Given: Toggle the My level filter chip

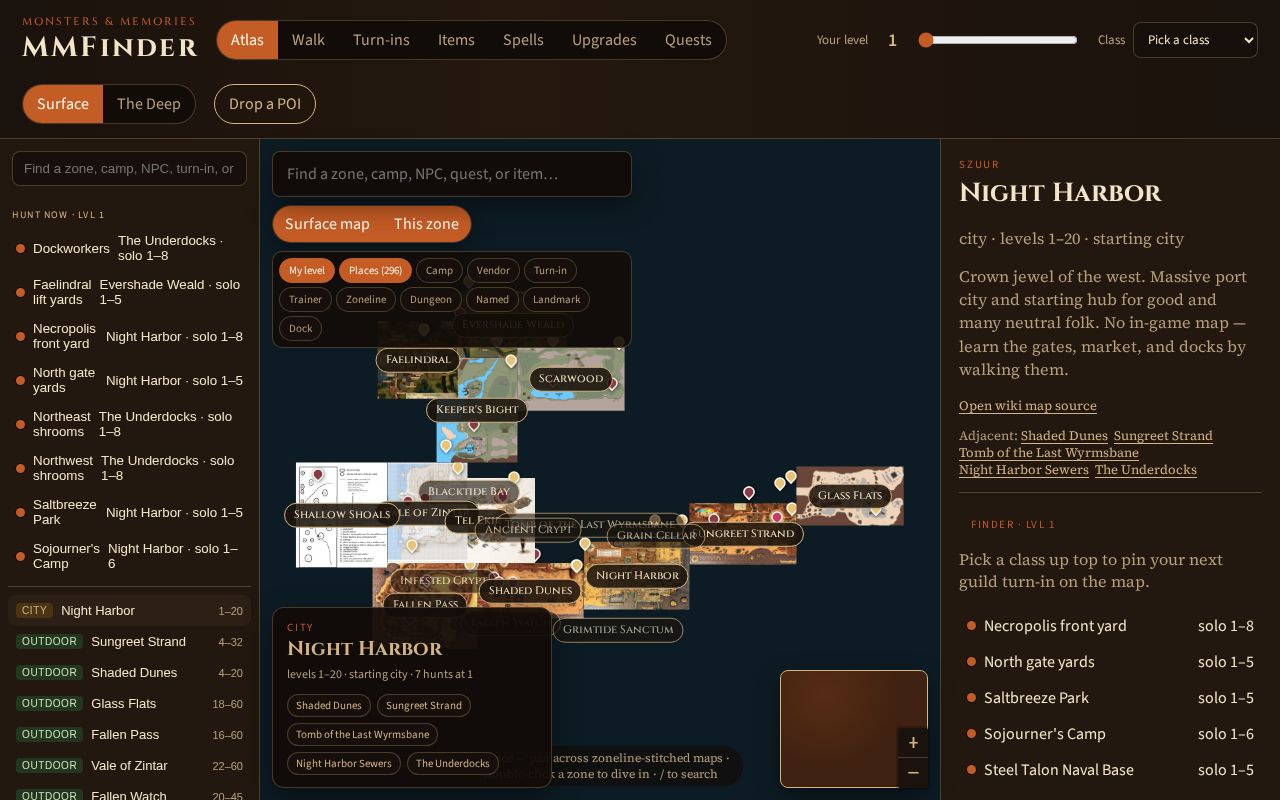Looking at the screenshot, I should coord(307,270).
